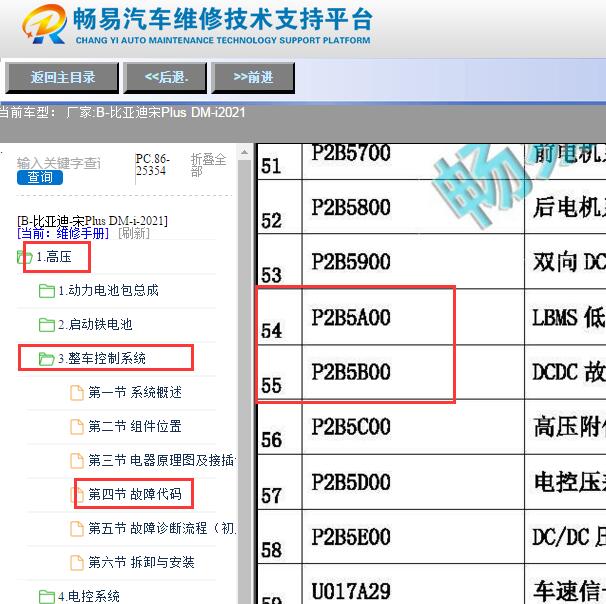This screenshot has height=604, width=606.
Task: Select fault code P2B5C00 cell
Action: (413, 427)
